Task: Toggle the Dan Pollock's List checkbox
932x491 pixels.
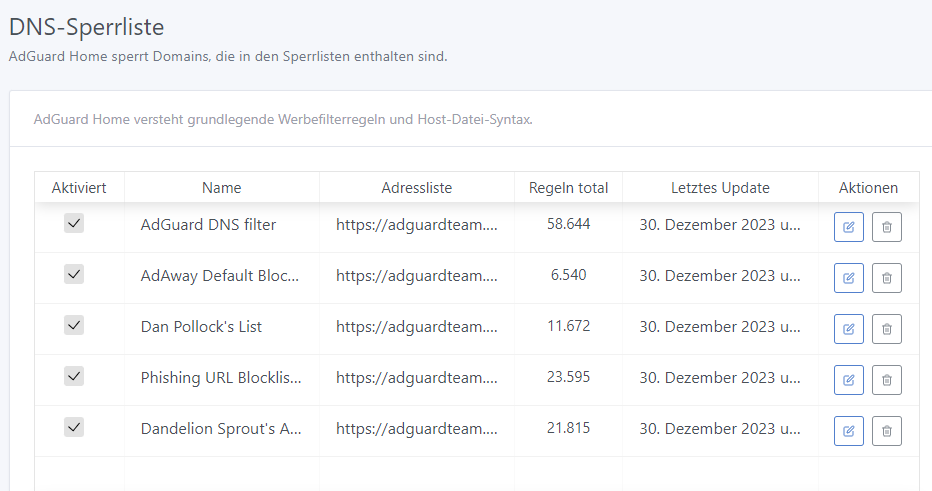Action: (x=74, y=325)
